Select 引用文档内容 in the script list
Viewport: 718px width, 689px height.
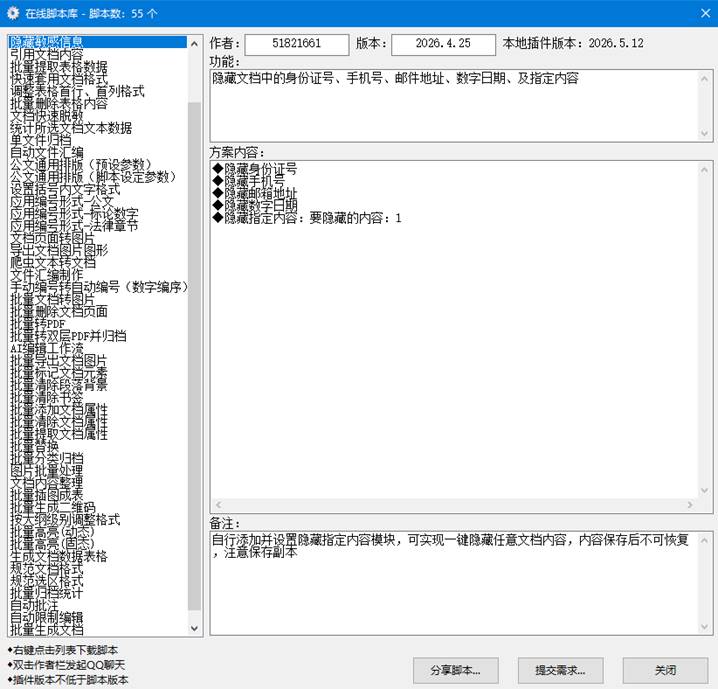click(98, 54)
